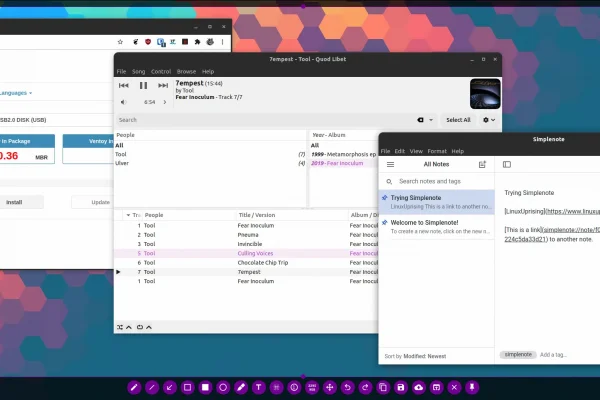Choose the filled rectangle tool

(205, 387)
